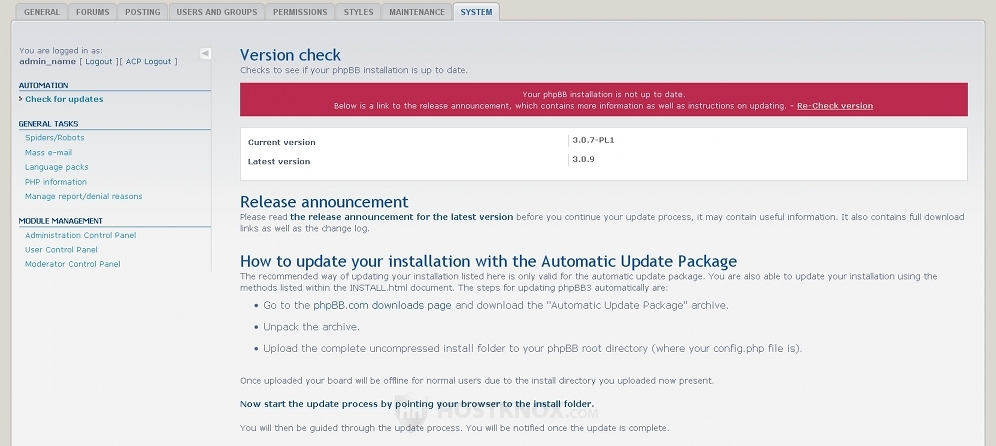
Task: Go to the Users and Groups tab
Action: coord(217,12)
